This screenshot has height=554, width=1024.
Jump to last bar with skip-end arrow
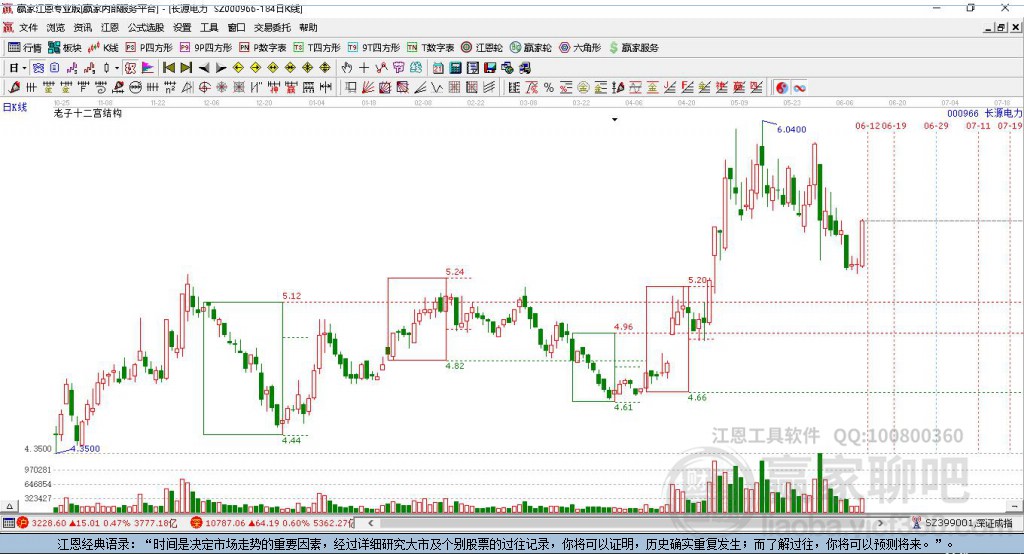click(x=186, y=67)
